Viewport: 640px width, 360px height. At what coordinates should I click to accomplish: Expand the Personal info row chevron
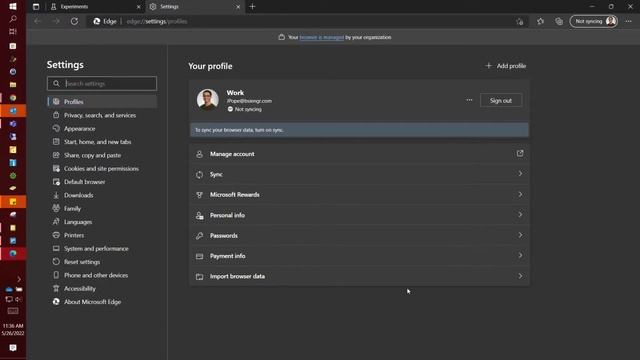pos(520,215)
